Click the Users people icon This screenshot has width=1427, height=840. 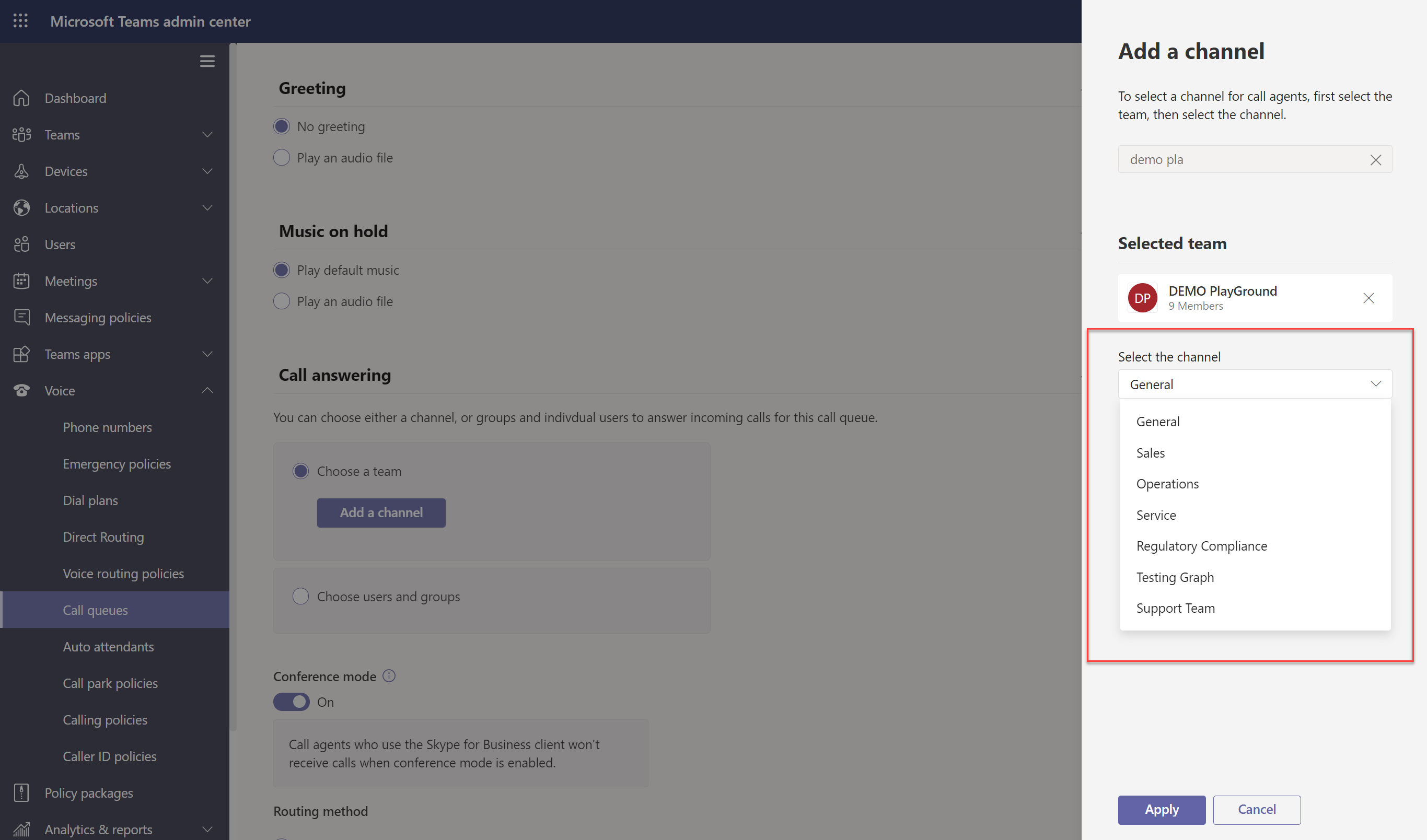[x=21, y=244]
